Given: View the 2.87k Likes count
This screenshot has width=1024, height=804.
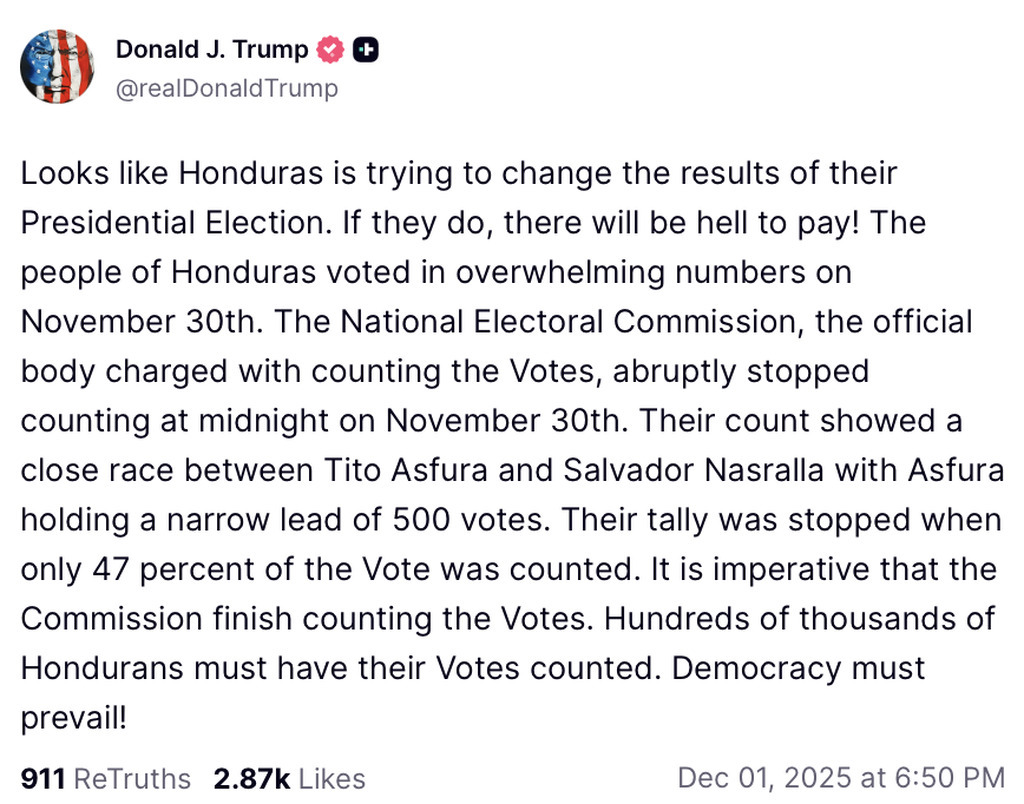Looking at the screenshot, I should tap(250, 778).
